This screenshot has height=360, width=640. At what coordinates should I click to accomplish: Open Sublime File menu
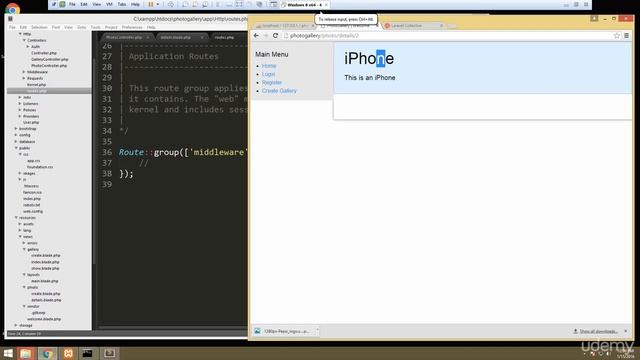click(x=12, y=27)
